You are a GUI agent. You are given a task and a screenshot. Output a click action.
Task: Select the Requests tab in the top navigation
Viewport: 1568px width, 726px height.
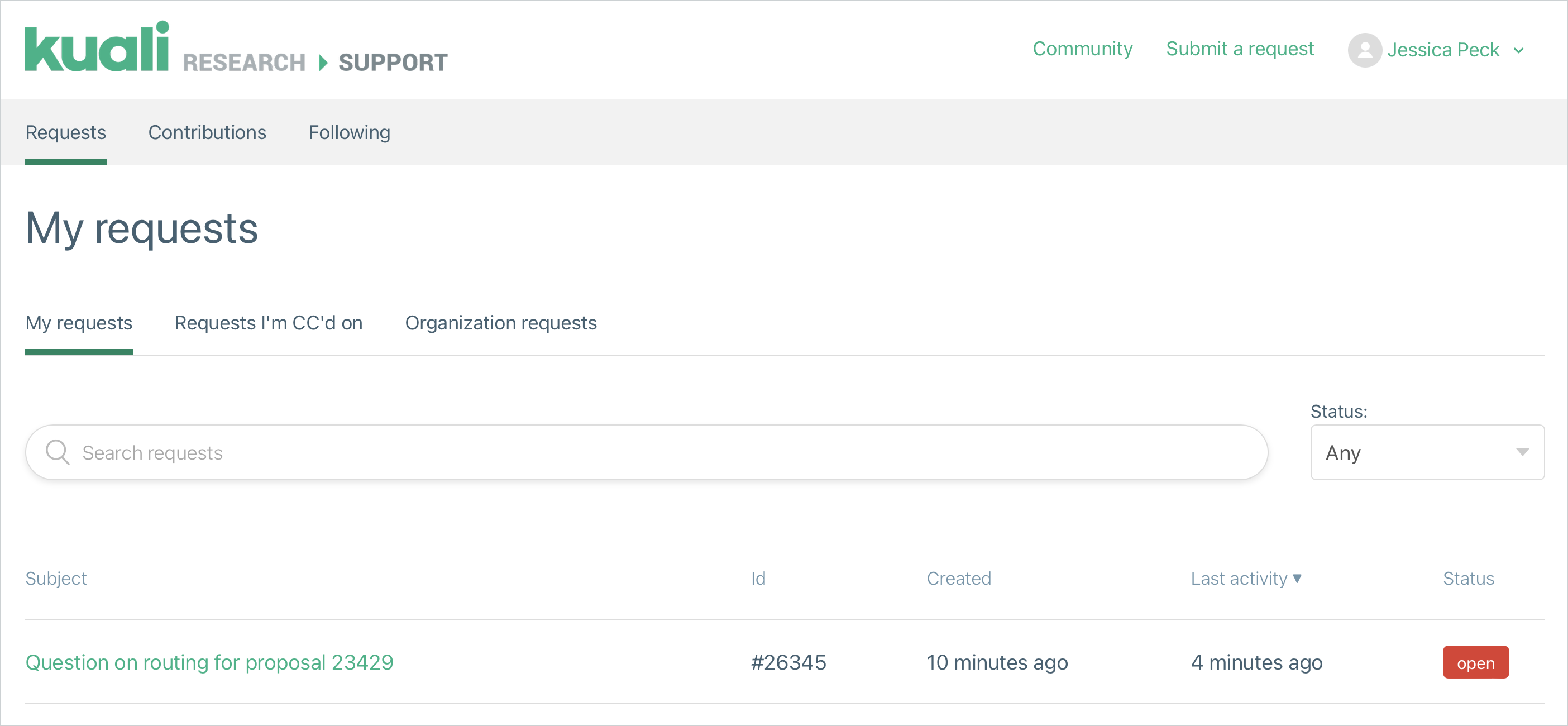(65, 132)
